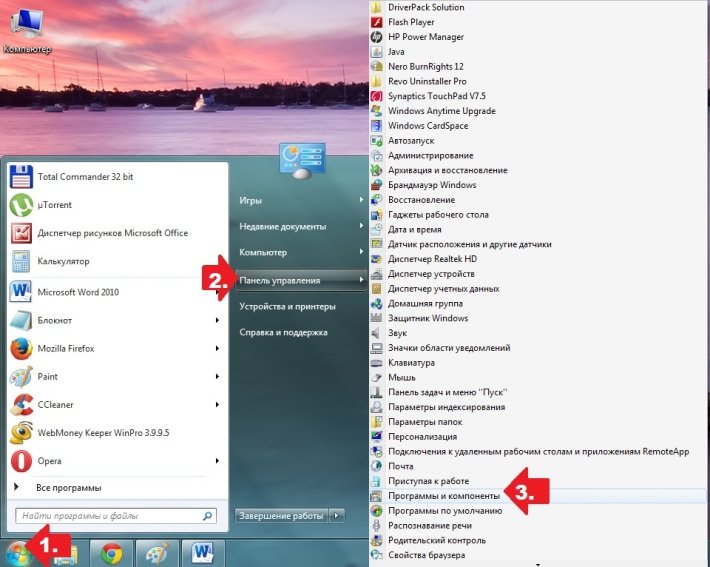Select Домашняя группа entry

click(425, 303)
